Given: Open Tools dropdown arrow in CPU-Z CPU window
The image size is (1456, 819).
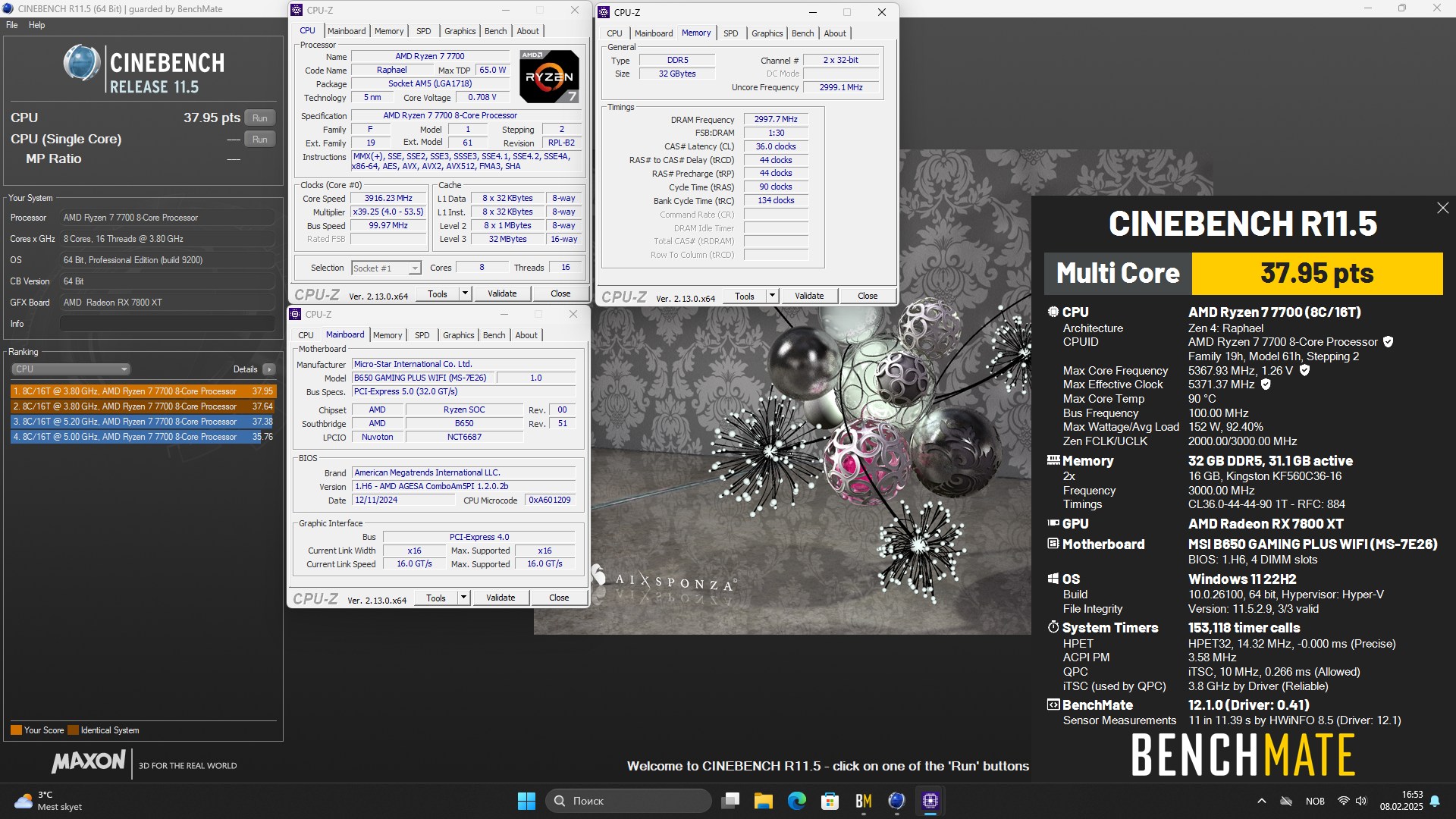Looking at the screenshot, I should [465, 294].
